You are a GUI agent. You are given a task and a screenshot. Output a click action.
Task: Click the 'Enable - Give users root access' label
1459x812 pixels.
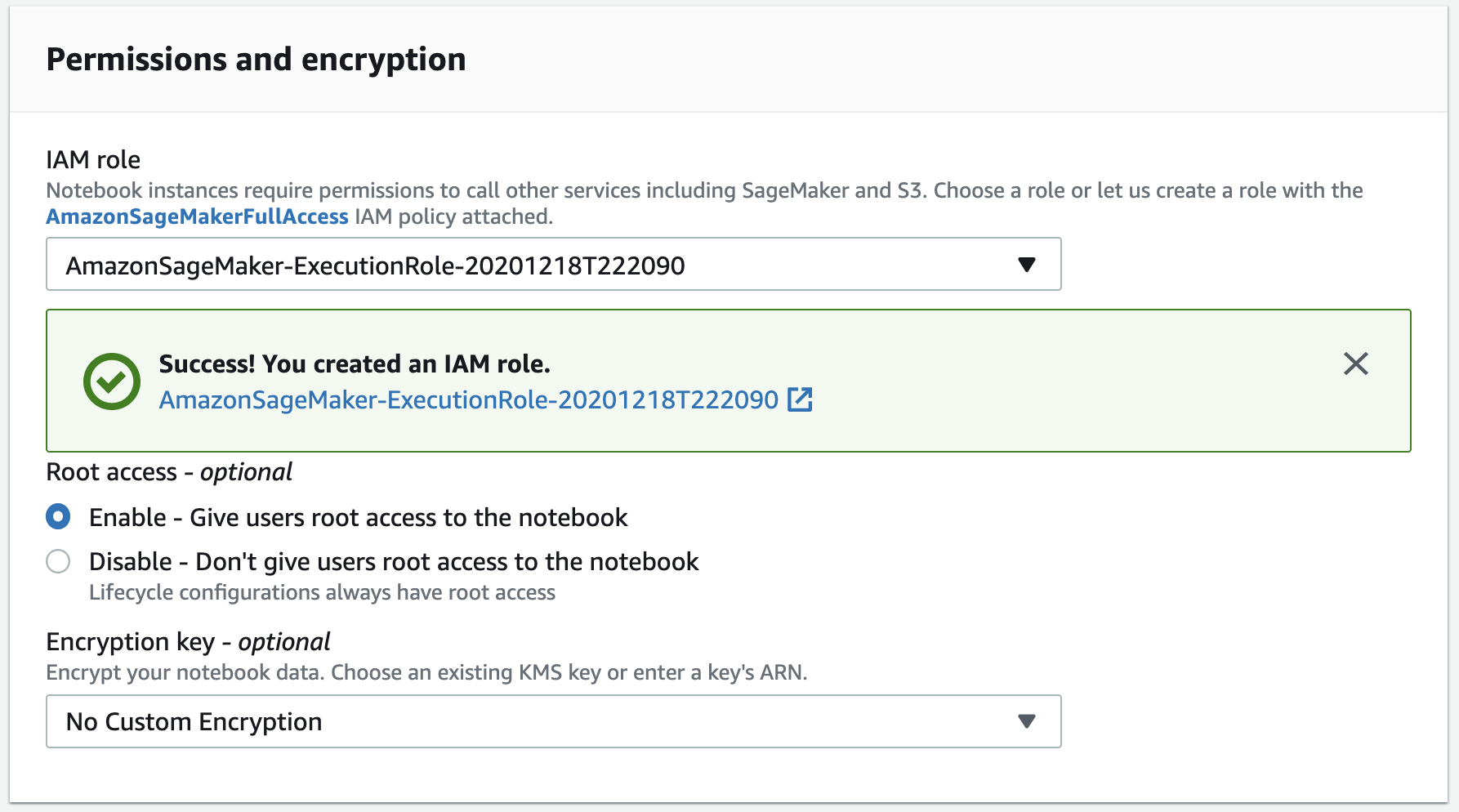358,518
